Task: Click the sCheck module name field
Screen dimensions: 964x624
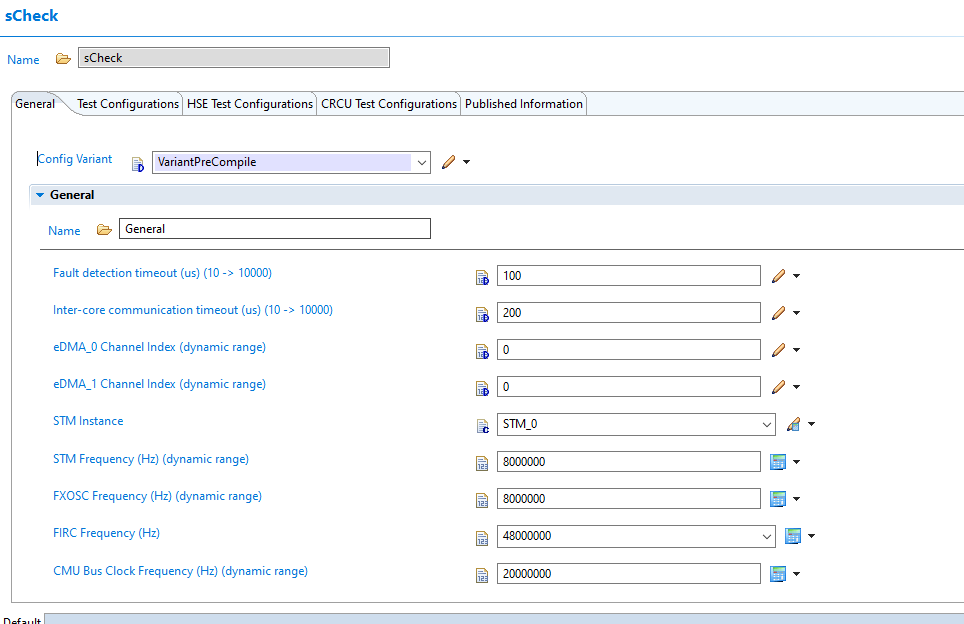Action: point(234,58)
